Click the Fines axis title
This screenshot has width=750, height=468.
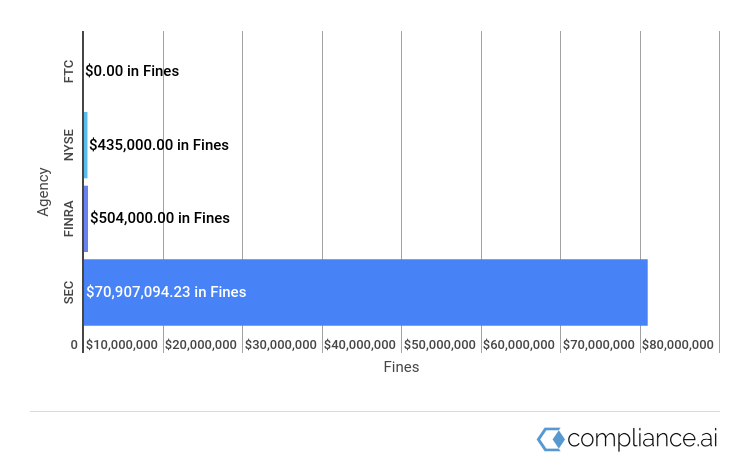click(x=401, y=367)
